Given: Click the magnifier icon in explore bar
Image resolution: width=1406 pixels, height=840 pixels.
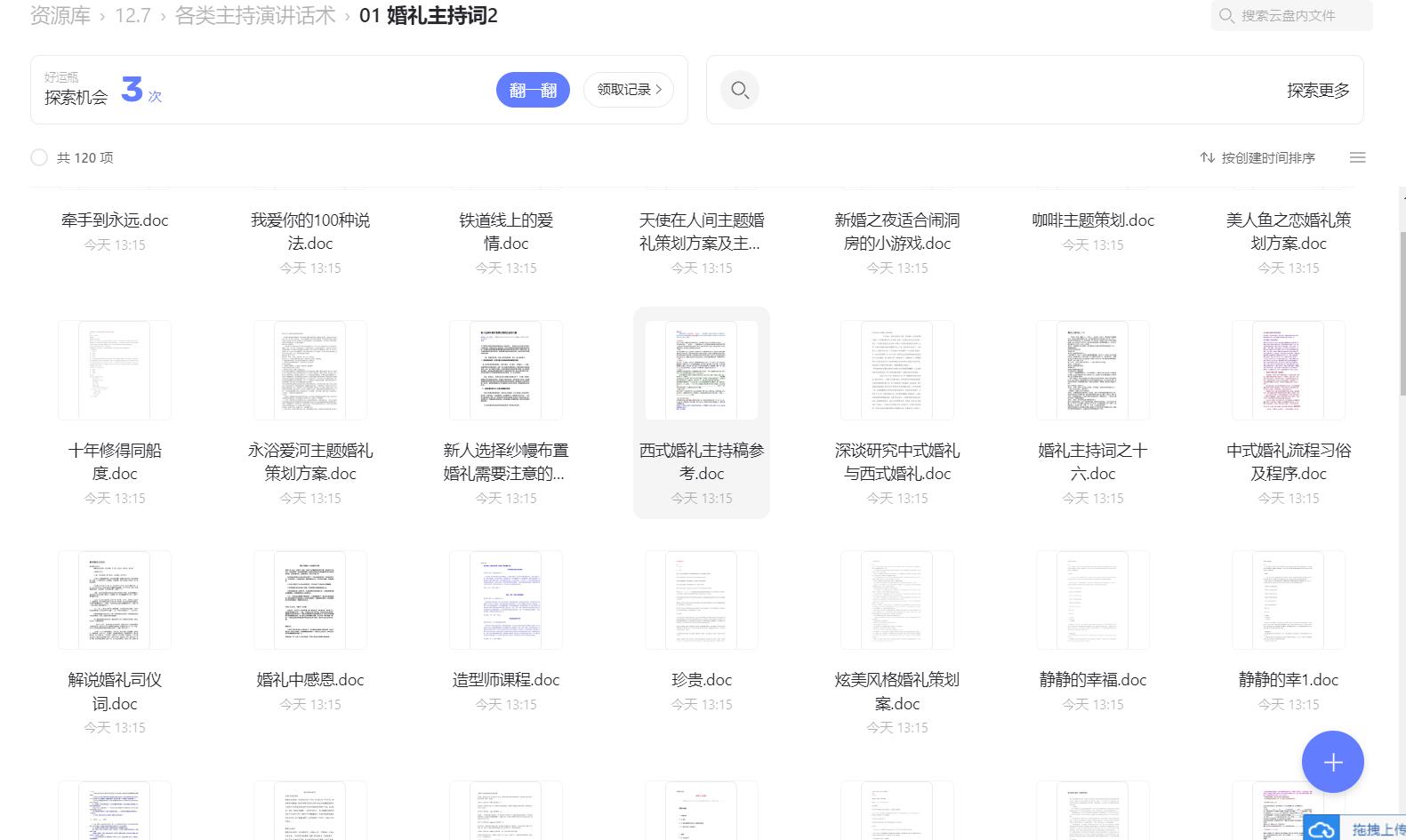Looking at the screenshot, I should pyautogui.click(x=739, y=90).
